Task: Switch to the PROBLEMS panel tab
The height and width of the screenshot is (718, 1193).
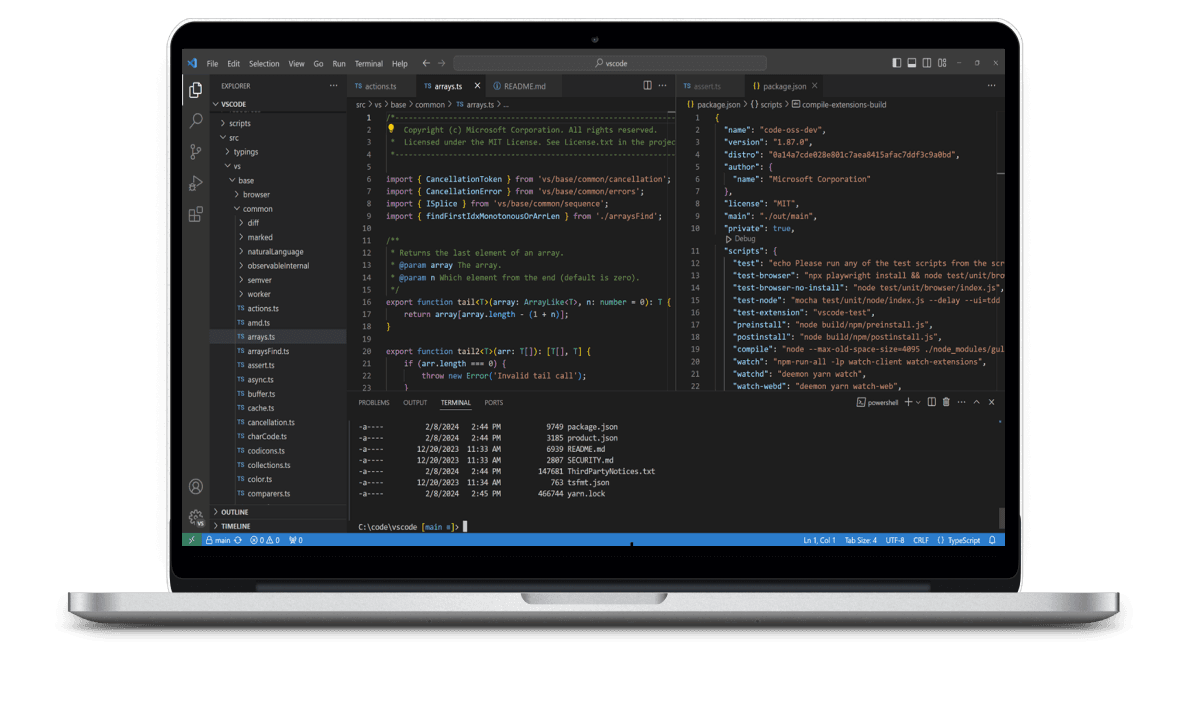Action: click(374, 402)
